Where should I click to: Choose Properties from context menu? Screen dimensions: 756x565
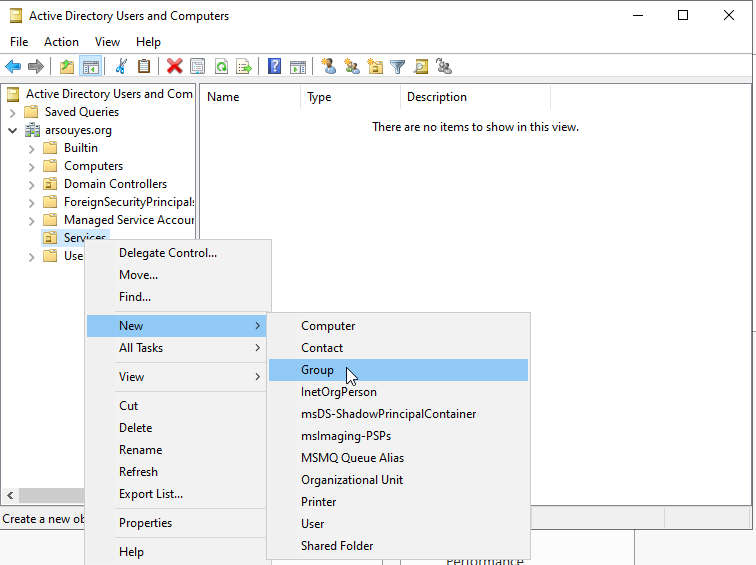176,523
